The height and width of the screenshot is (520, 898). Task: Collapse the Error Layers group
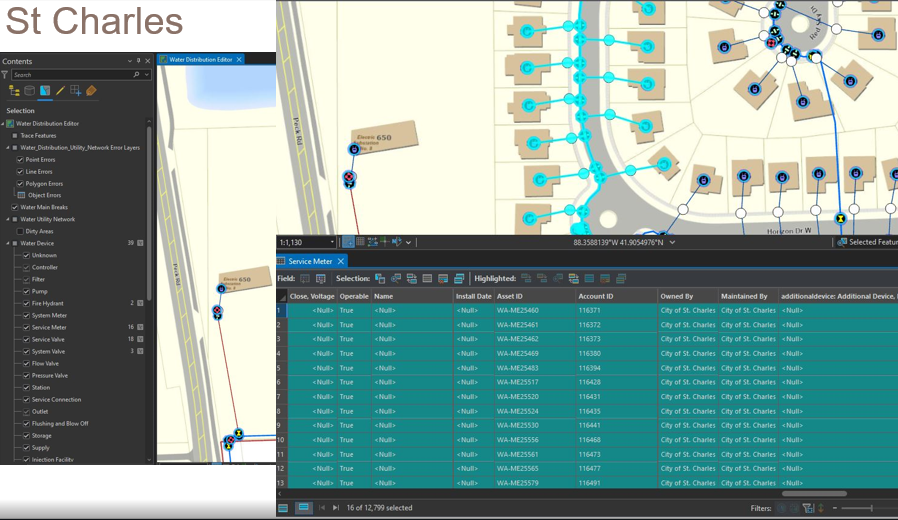coord(8,148)
